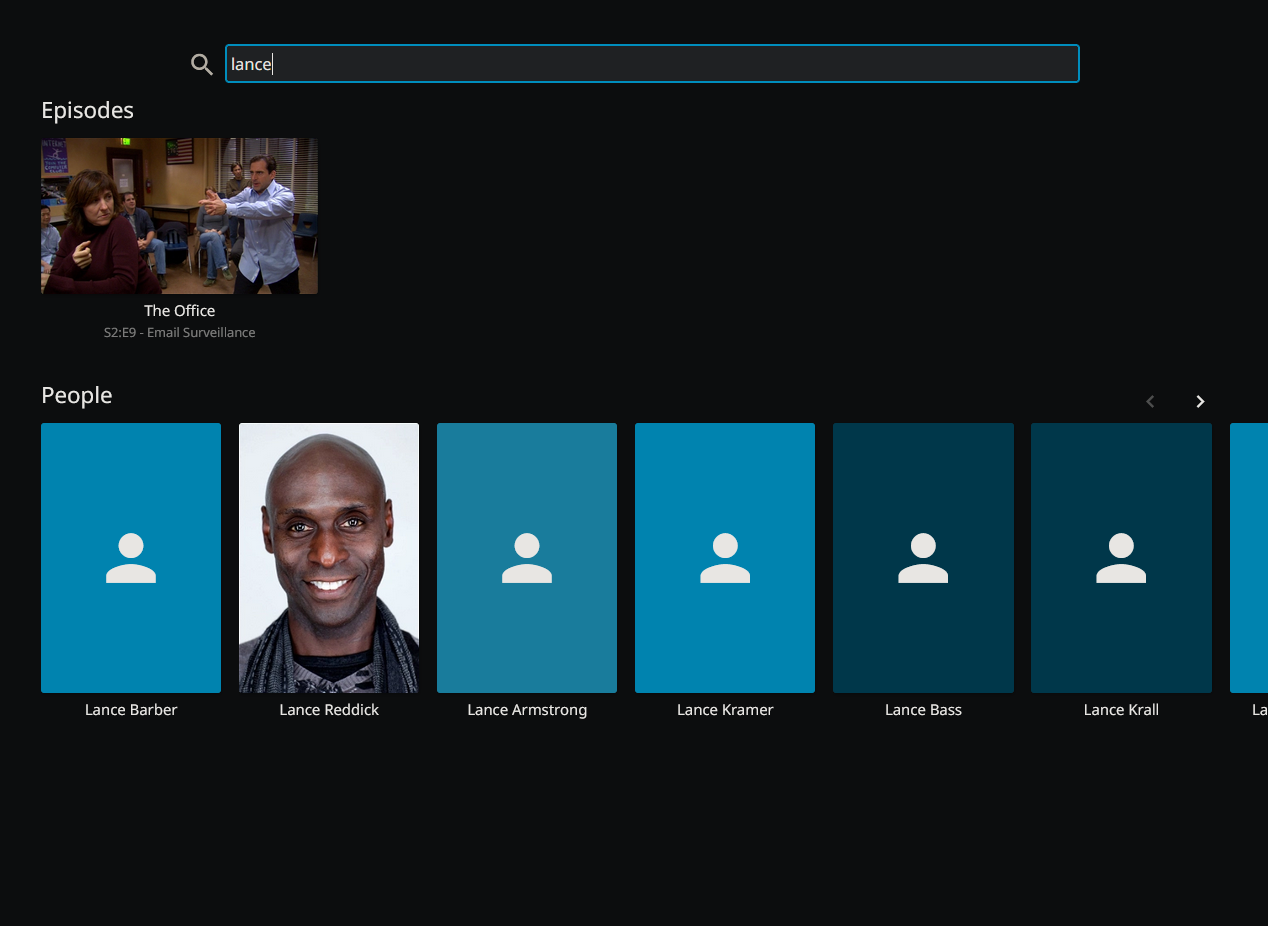Open Lance Reddick's portrait photo

coord(329,558)
